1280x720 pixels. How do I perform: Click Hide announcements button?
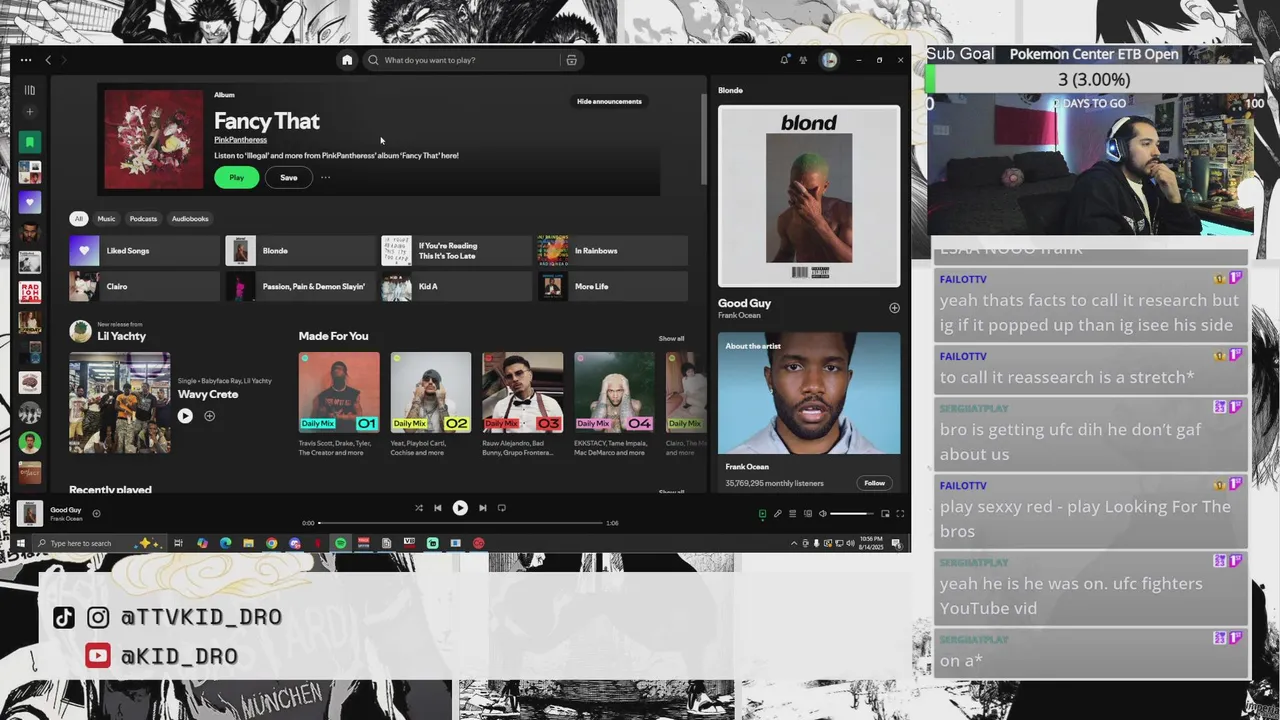coord(609,101)
